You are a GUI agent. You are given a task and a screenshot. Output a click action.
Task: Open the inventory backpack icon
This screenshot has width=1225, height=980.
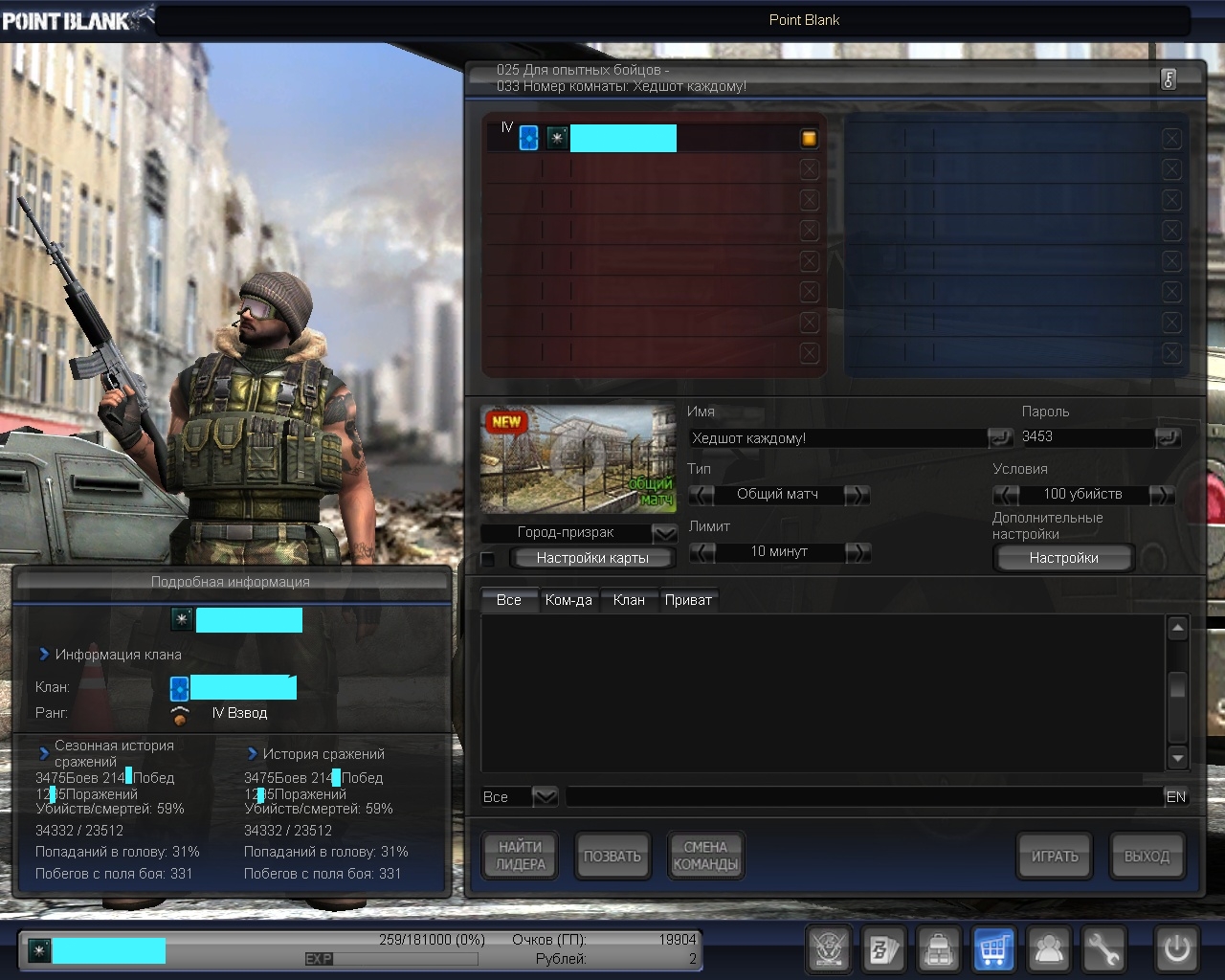939,950
